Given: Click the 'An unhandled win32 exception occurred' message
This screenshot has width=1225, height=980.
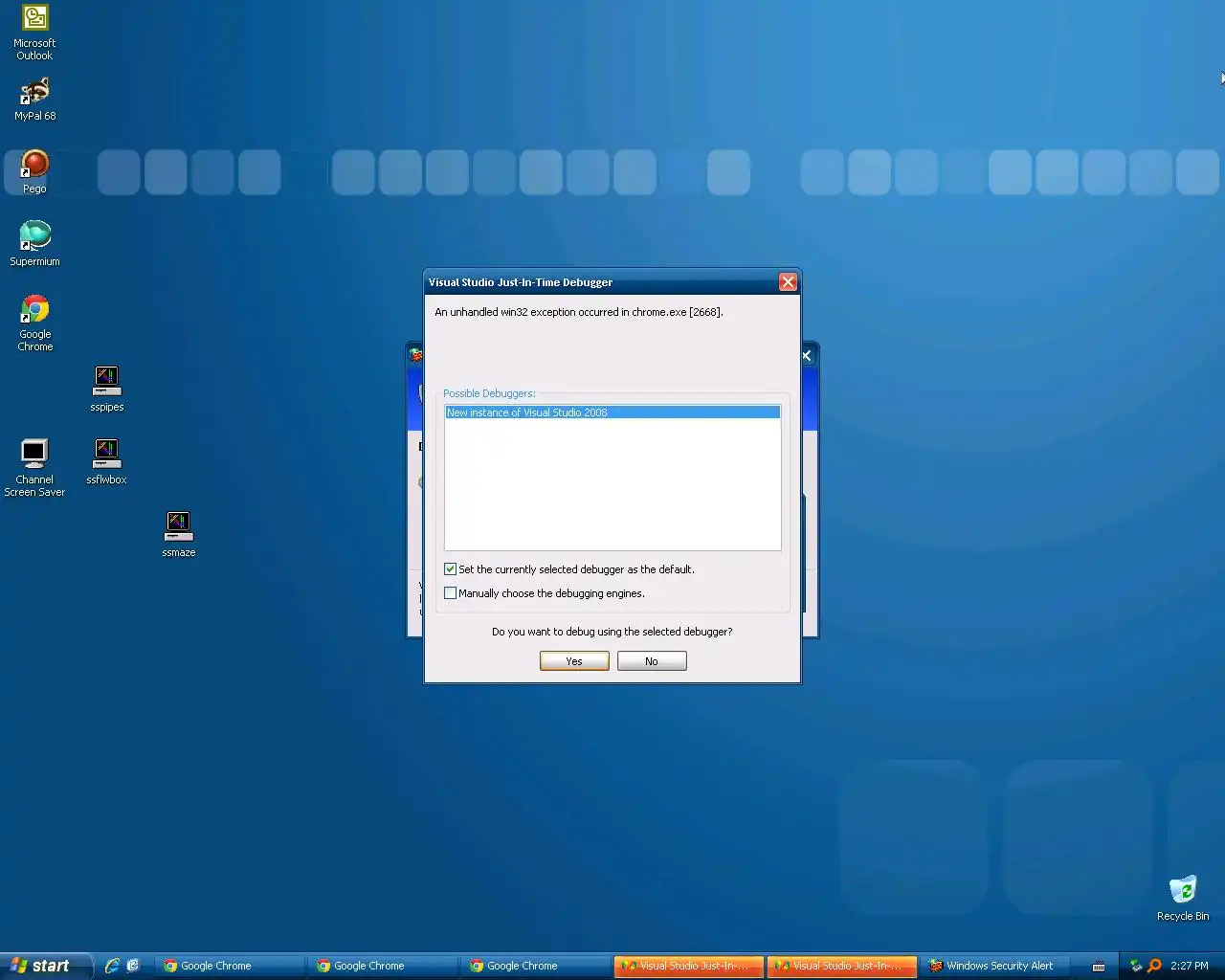Looking at the screenshot, I should click(x=579, y=312).
